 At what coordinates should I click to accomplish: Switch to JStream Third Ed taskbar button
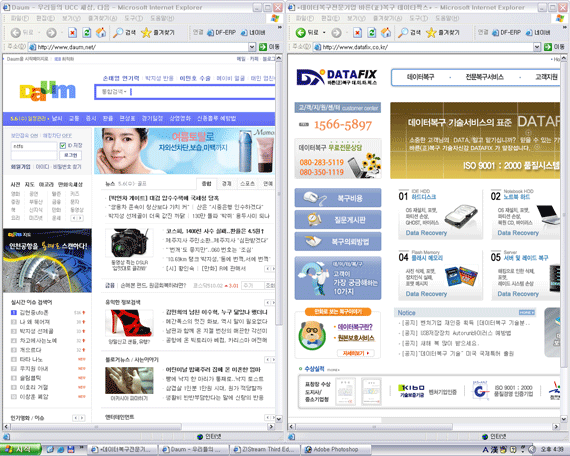[x=265, y=450]
